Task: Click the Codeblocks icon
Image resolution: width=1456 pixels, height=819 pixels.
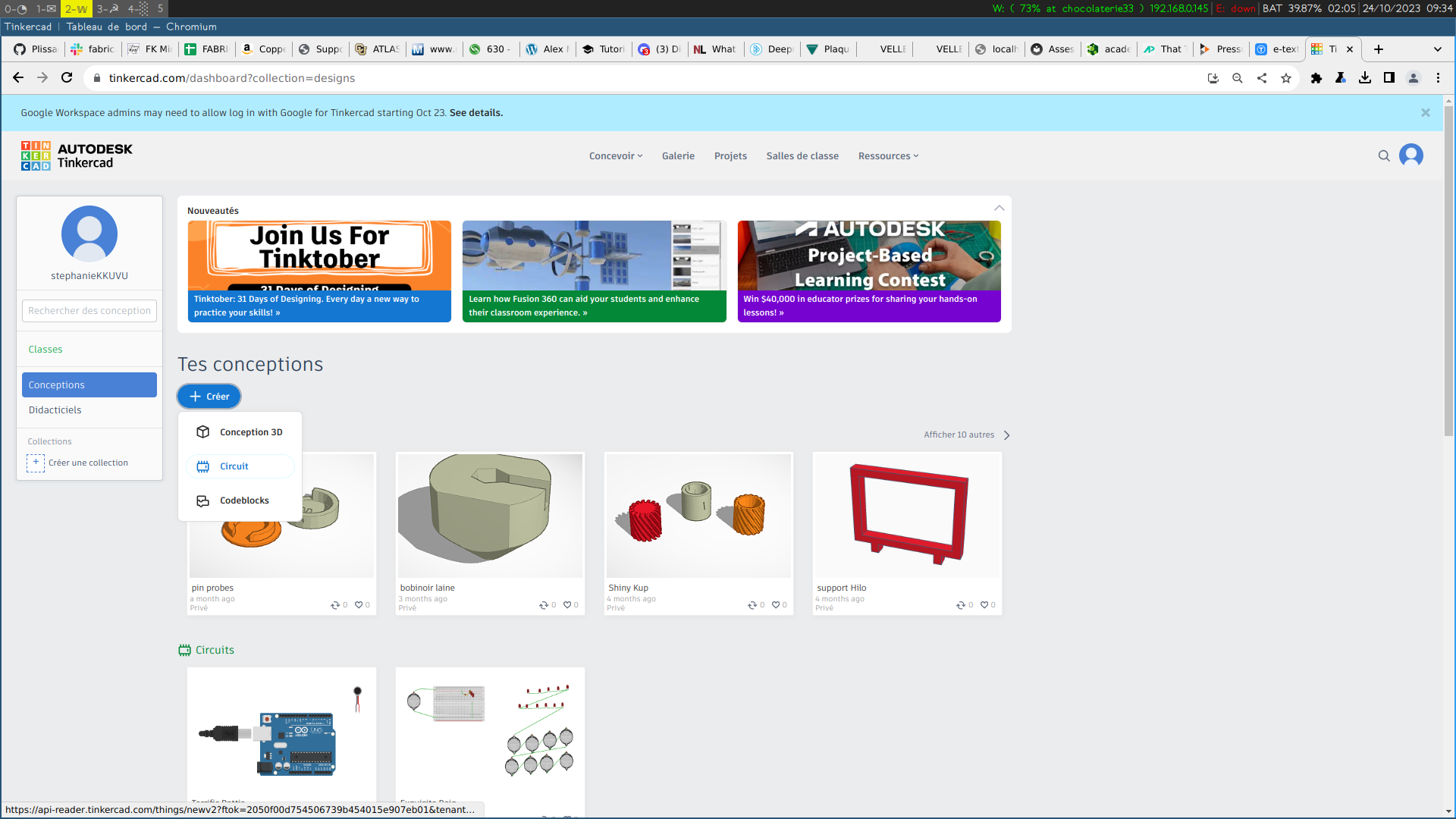Action: [202, 500]
